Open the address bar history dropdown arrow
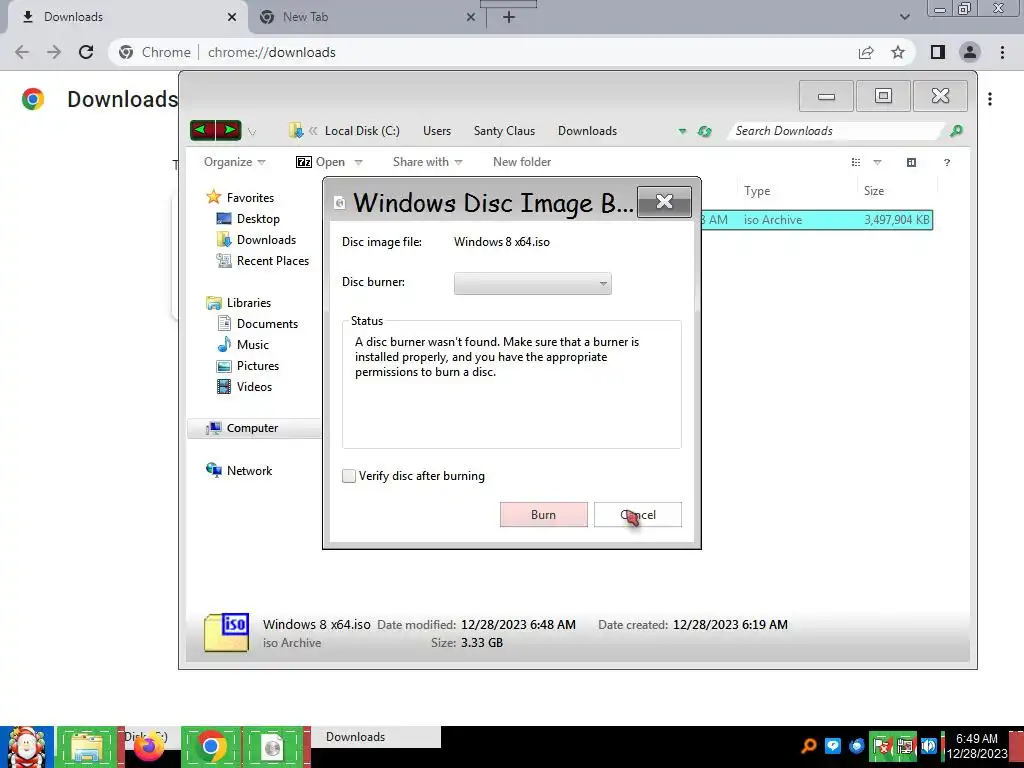1024x768 pixels. coord(682,131)
